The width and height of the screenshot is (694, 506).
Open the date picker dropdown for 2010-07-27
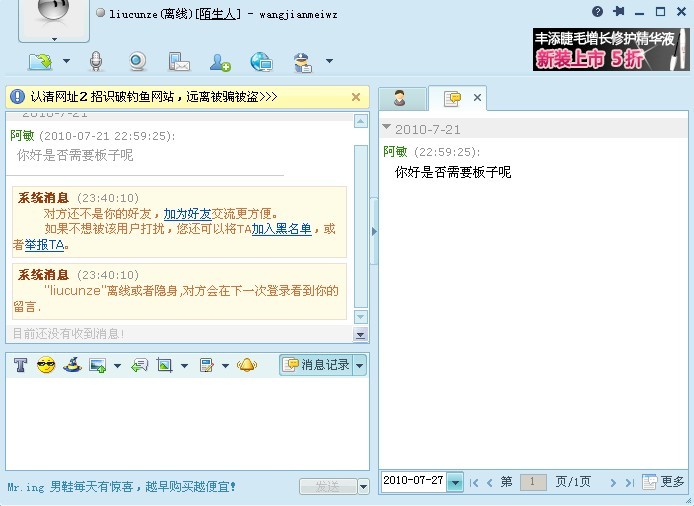coord(455,482)
